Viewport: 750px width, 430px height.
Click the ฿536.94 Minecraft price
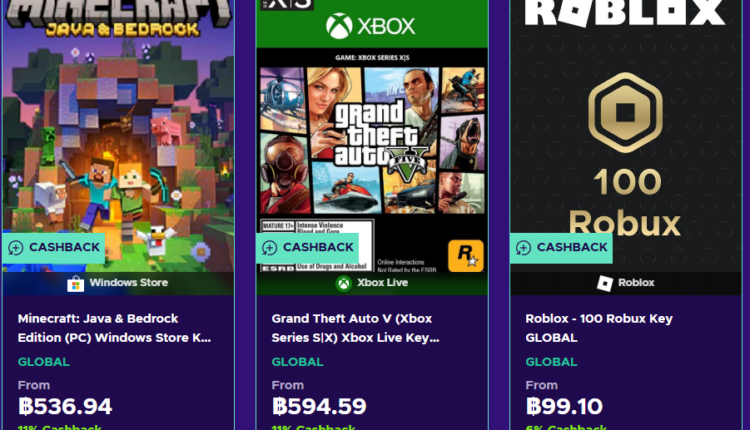[x=65, y=407]
